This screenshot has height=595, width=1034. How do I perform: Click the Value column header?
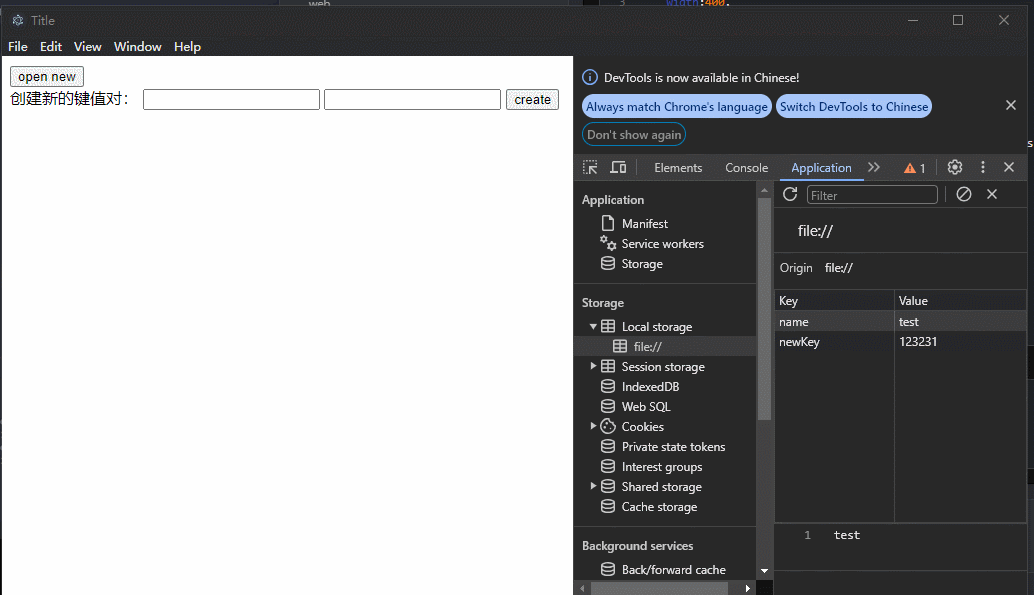pos(960,301)
